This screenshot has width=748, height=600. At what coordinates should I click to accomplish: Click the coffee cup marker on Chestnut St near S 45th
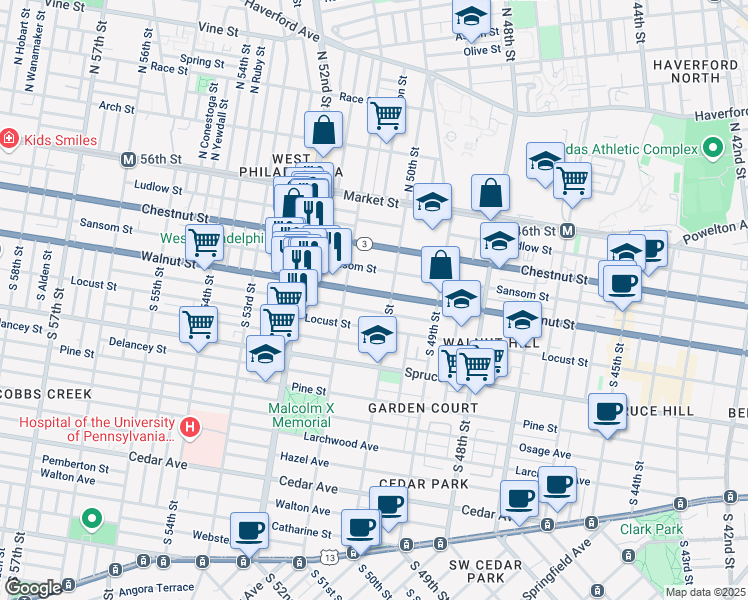pyautogui.click(x=622, y=285)
